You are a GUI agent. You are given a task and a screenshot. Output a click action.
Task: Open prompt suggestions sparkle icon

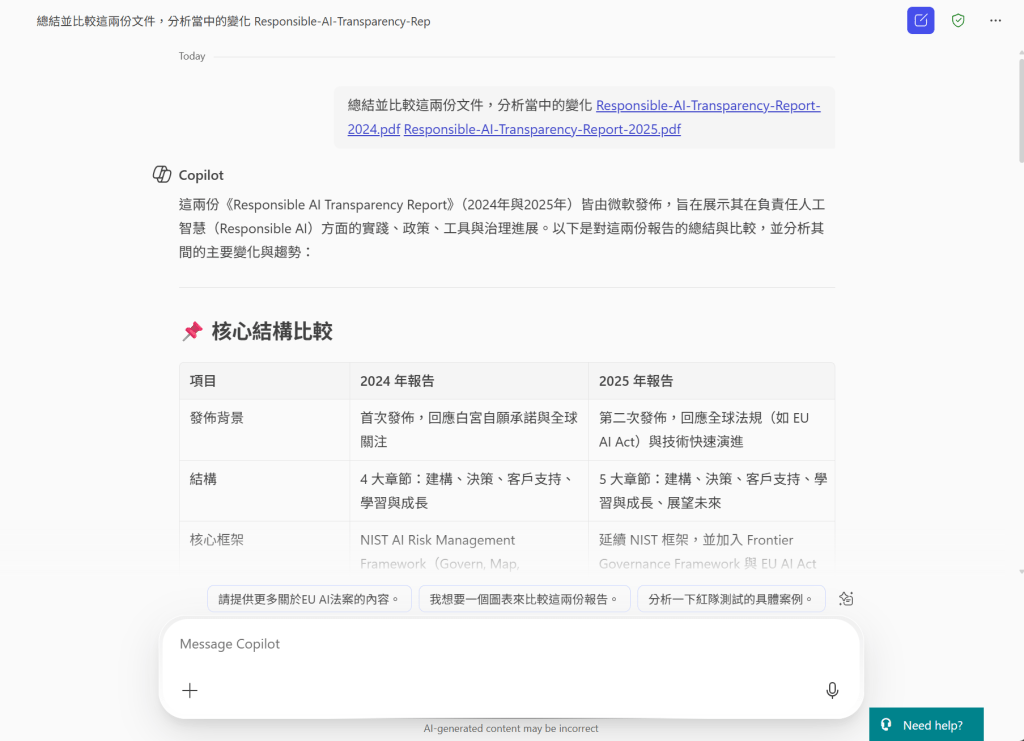coord(846,599)
